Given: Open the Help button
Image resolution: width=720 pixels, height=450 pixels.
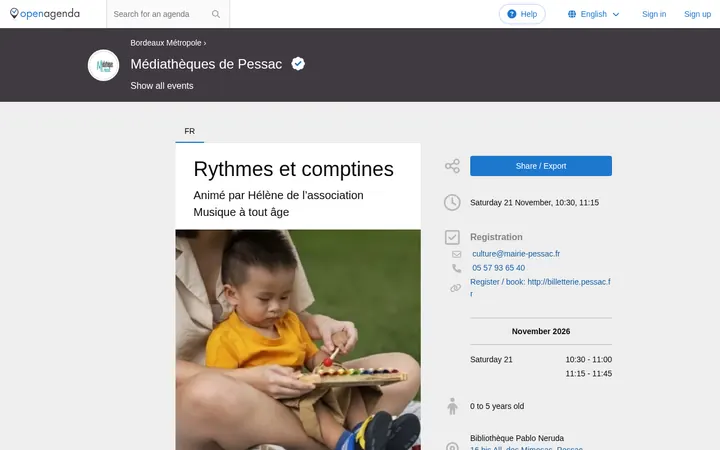Looking at the screenshot, I should (522, 14).
